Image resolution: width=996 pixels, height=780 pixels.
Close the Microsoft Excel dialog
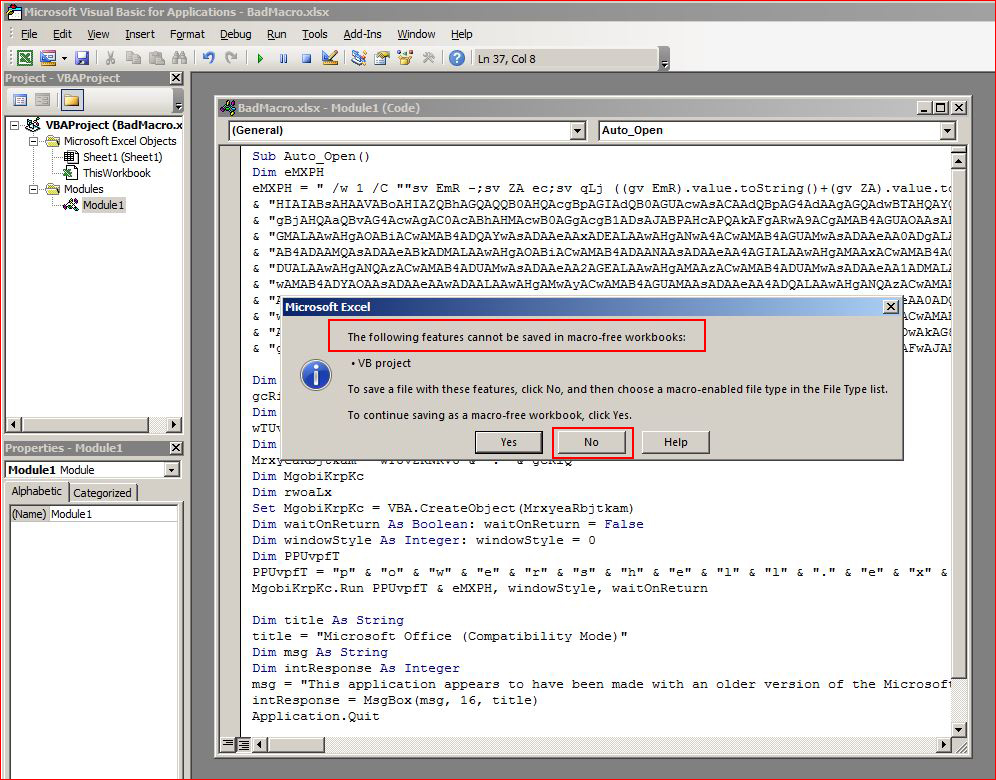pyautogui.click(x=891, y=307)
